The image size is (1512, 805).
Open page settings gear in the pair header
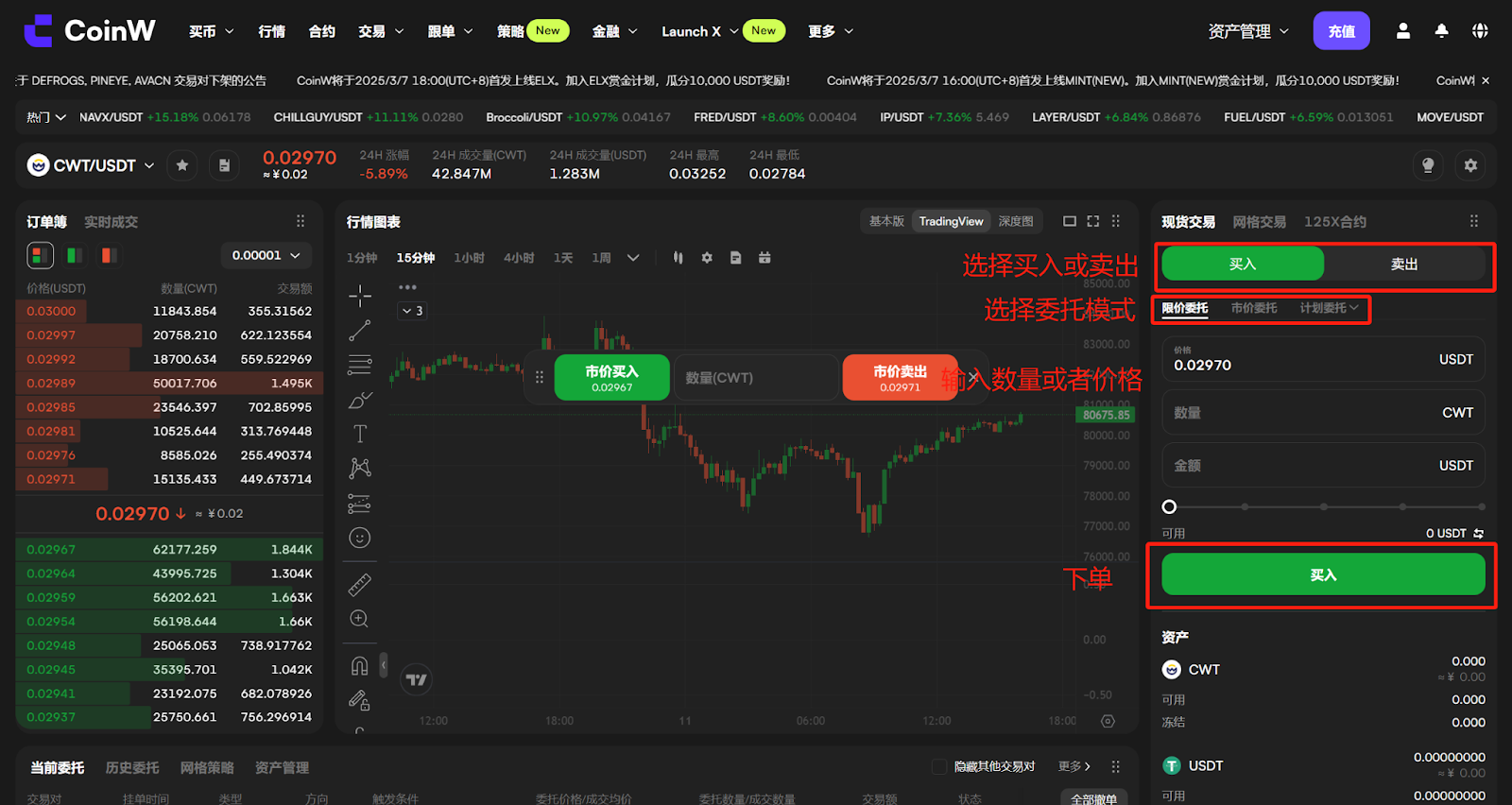(1470, 165)
